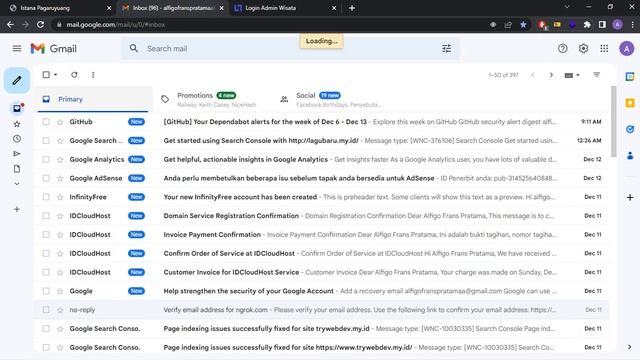Click the Search mail field
This screenshot has height=360, width=640.
(290, 49)
